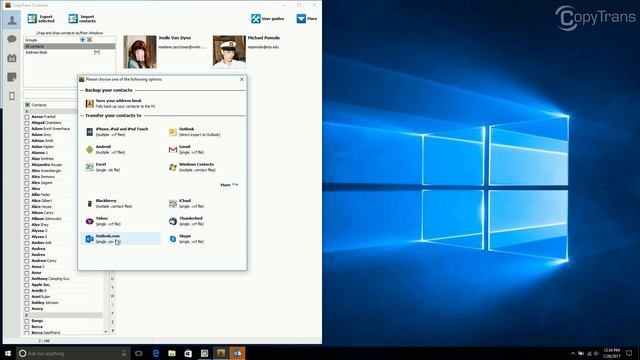Screen dimensions: 640x360
Task: Open Task View on the taskbar
Action: (x=139, y=353)
